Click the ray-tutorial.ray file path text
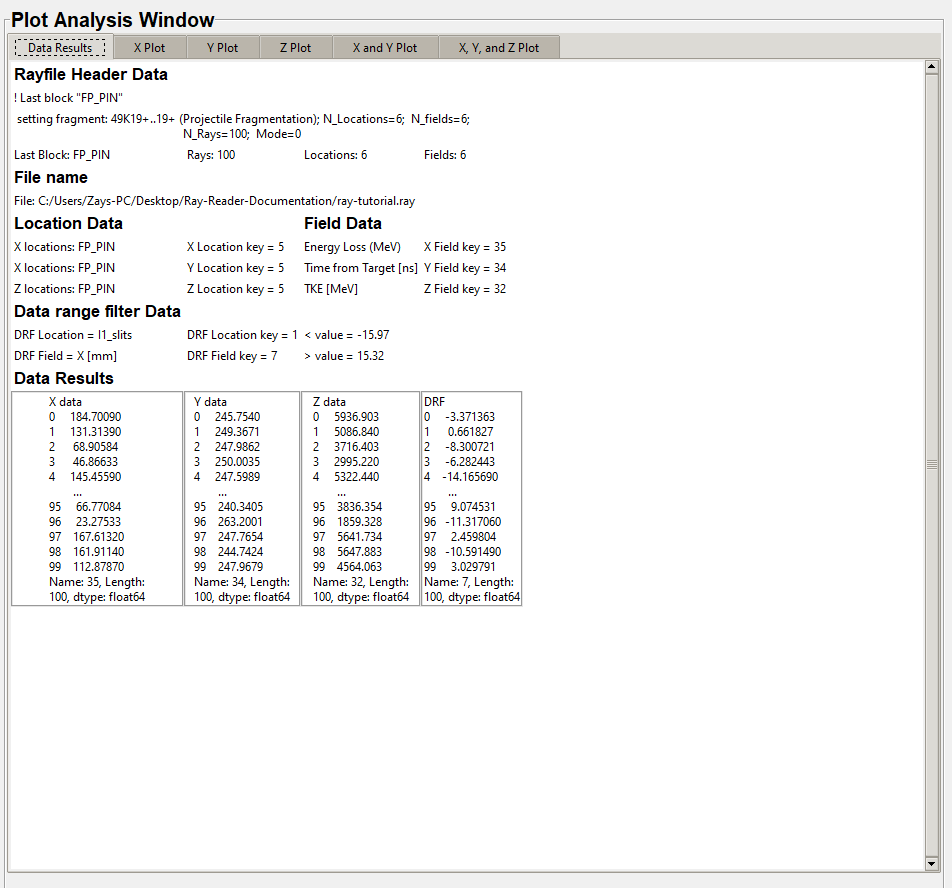952x888 pixels. click(x=214, y=201)
